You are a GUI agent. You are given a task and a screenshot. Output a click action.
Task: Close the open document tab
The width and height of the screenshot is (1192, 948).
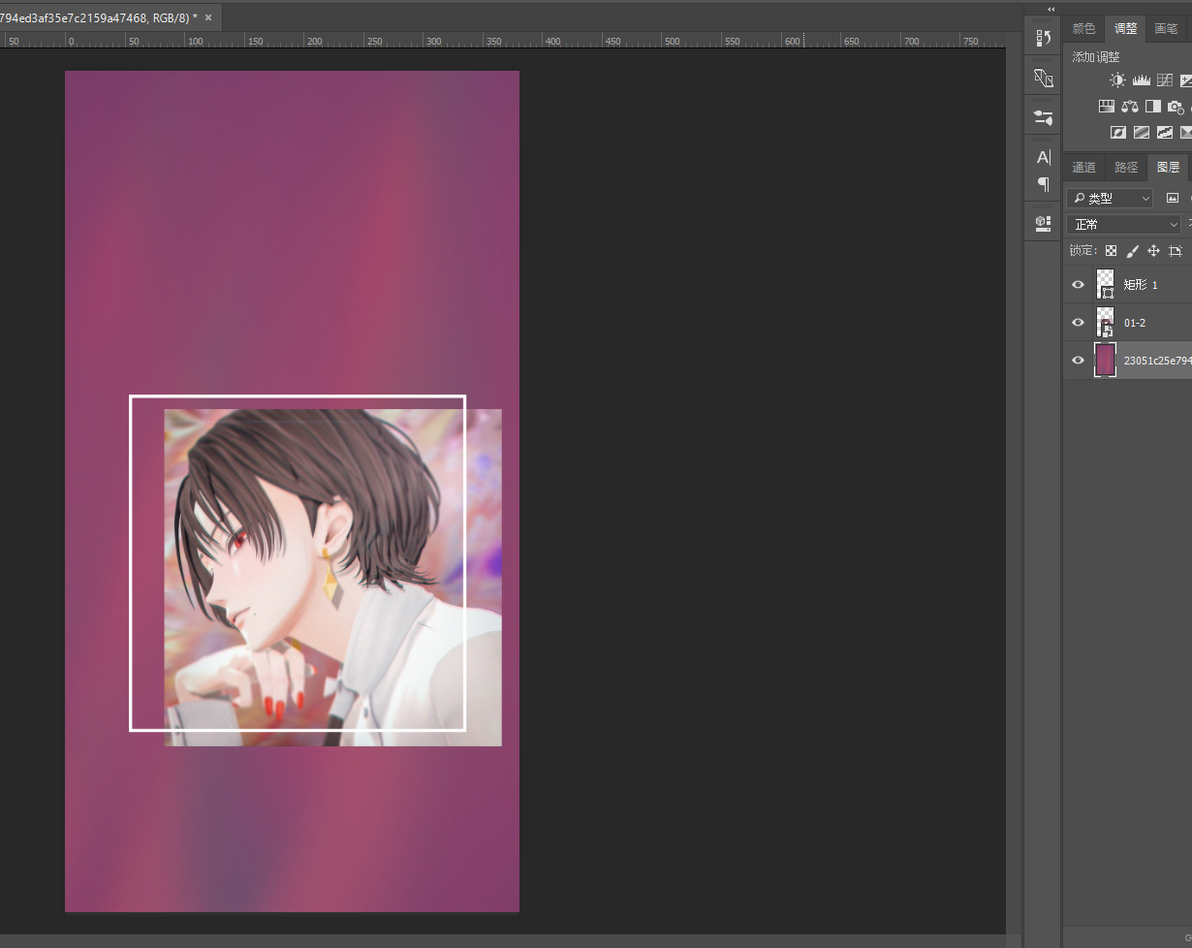208,17
